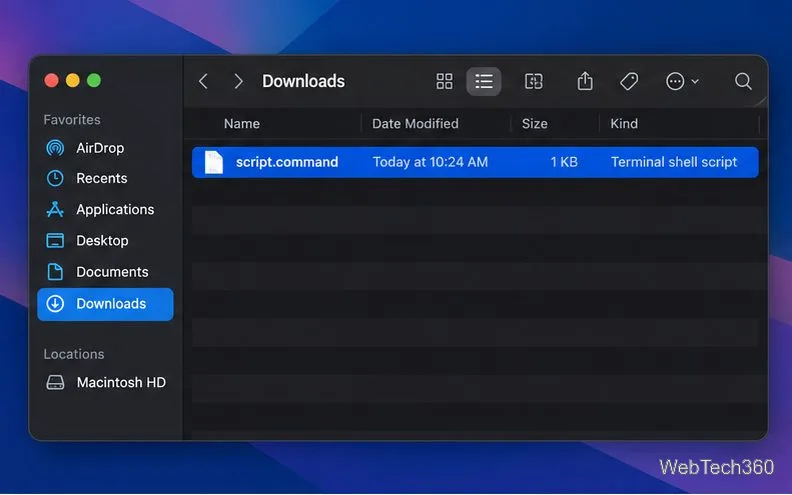Select the script.command file

pos(475,162)
